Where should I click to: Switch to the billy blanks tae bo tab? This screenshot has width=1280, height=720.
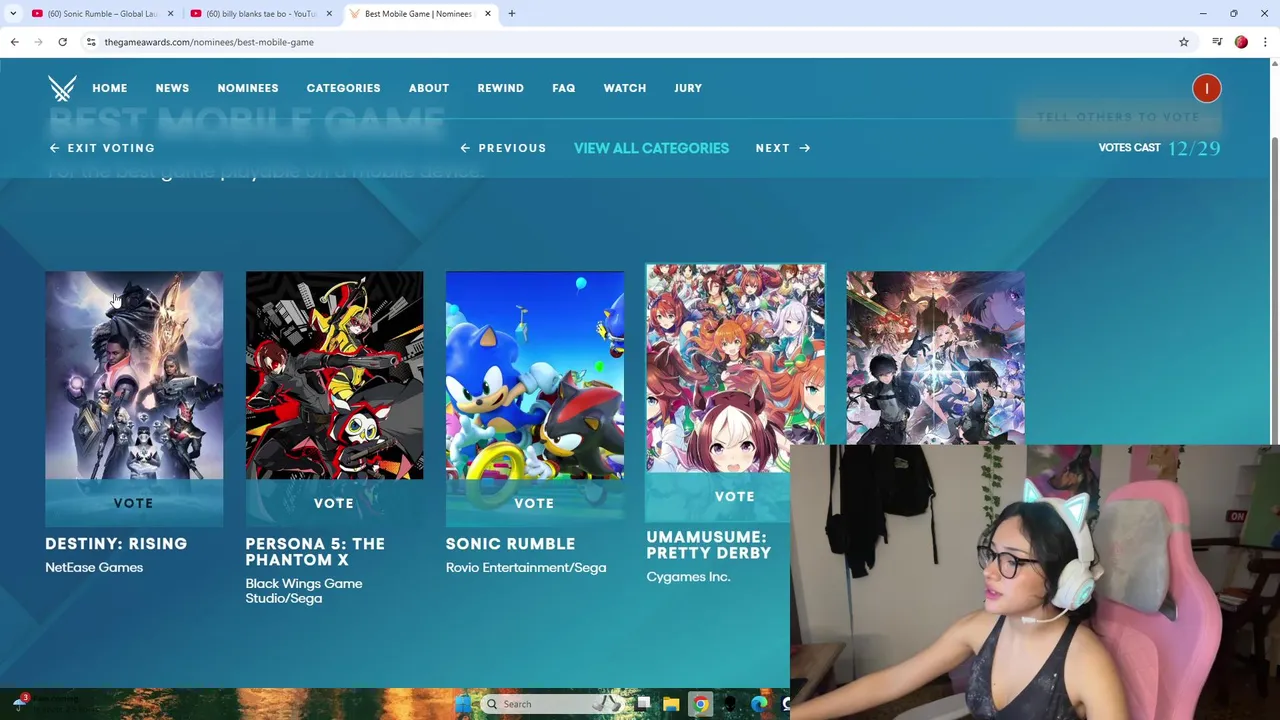point(261,13)
